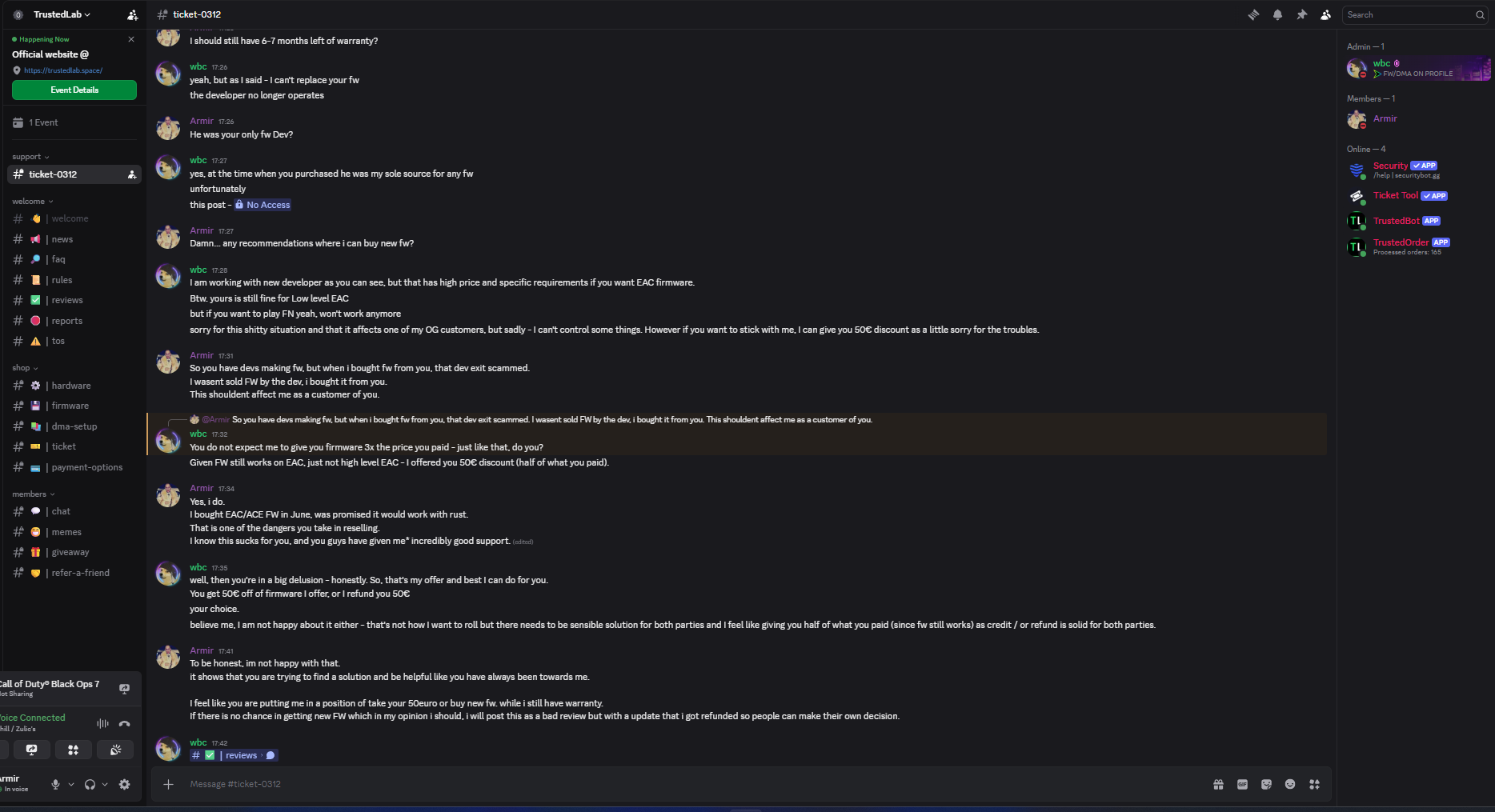Deafen with the headphones icon
This screenshot has width=1495, height=812.
point(90,784)
